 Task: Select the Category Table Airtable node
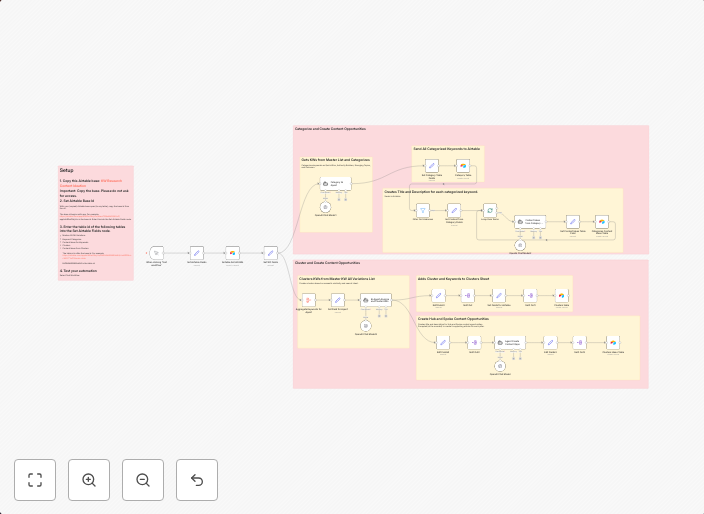click(463, 166)
